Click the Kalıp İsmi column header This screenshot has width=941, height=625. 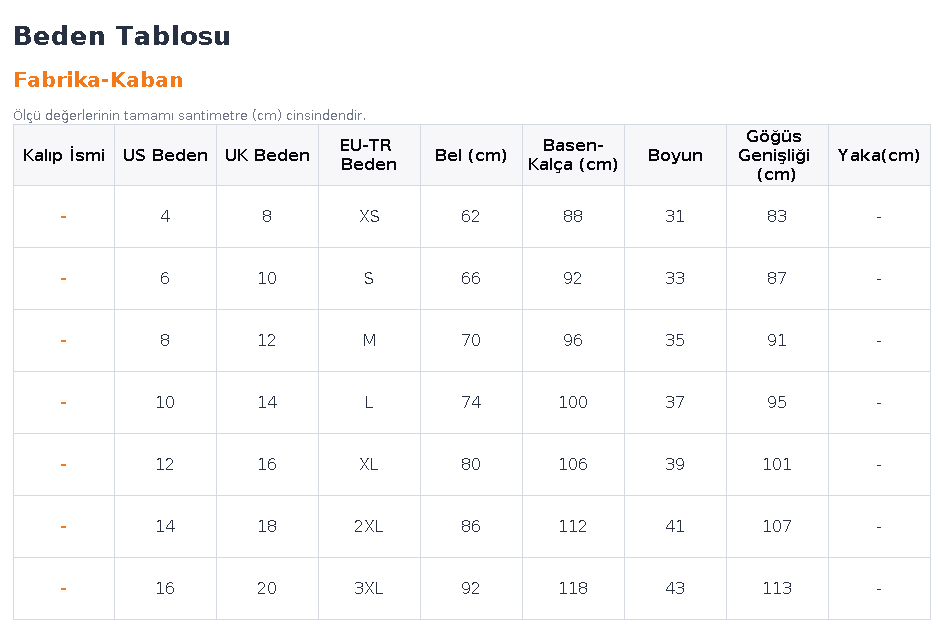(64, 155)
